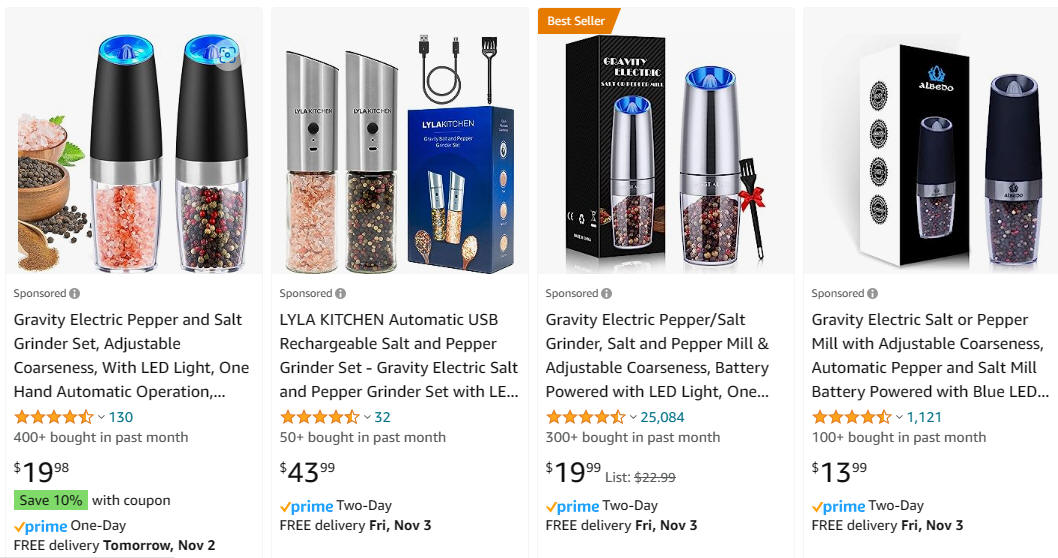Expand rating chevron next to 130 reviews

click(101, 418)
